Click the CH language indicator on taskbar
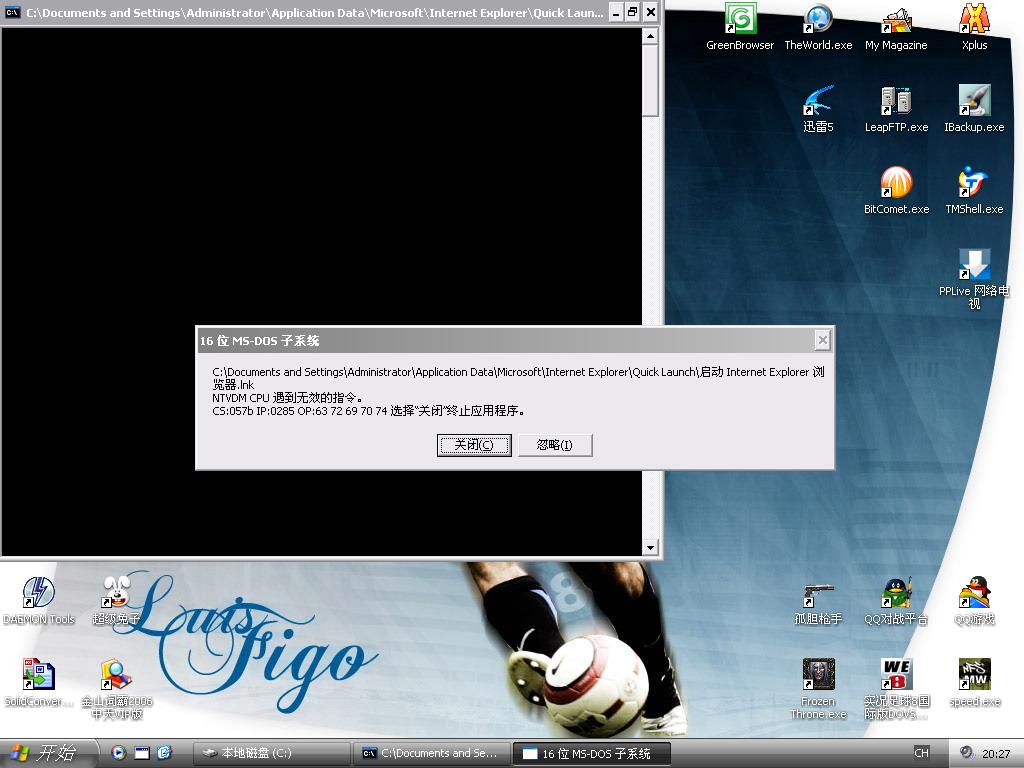1024x768 pixels. click(x=921, y=753)
